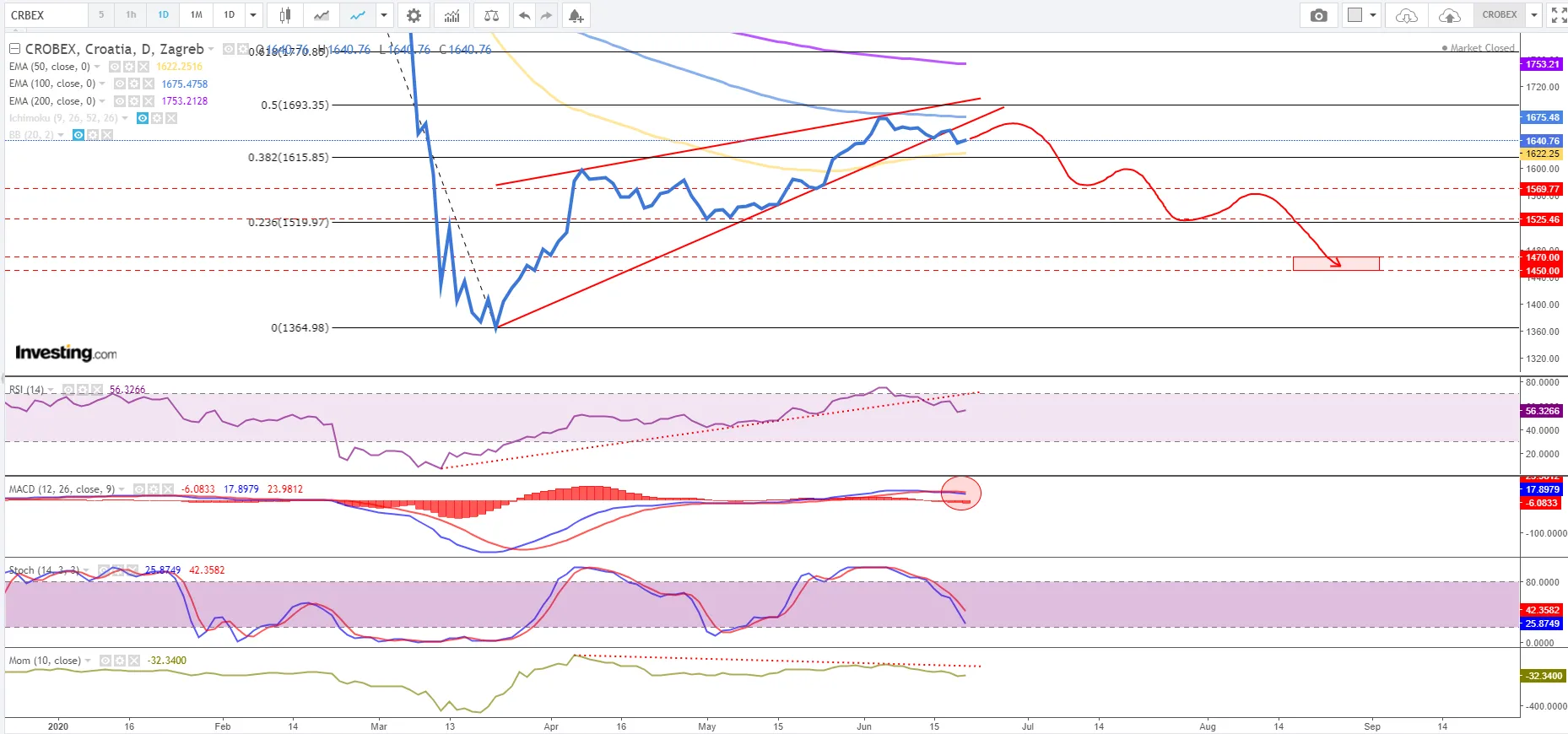Remove the EMA 200 indicator

point(149,101)
